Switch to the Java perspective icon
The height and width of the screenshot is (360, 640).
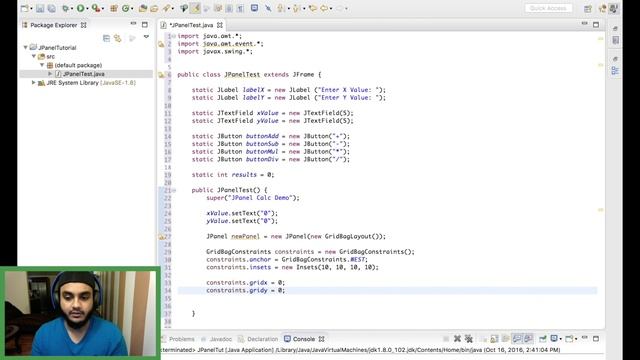click(613, 9)
